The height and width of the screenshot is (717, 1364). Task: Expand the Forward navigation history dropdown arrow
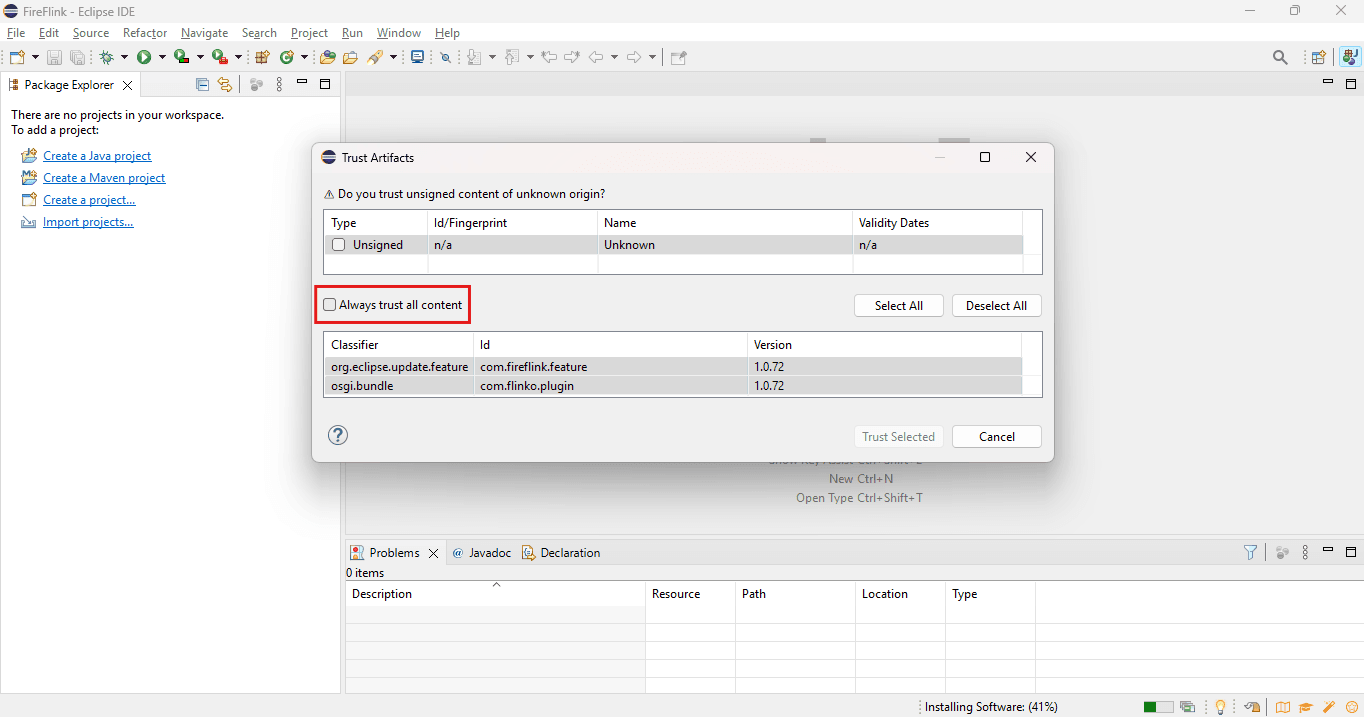coord(652,58)
